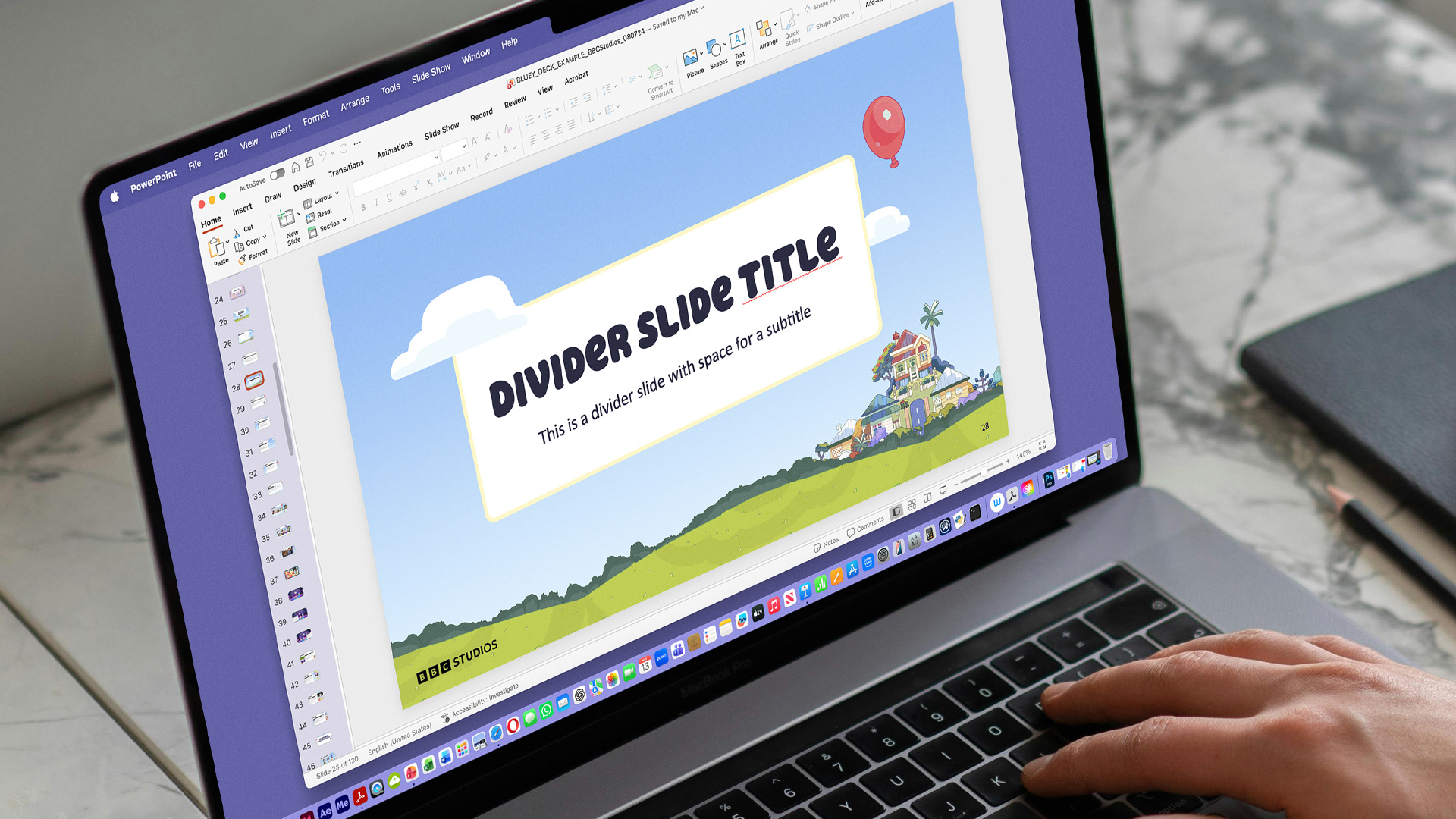Click the Undo arrow icon
Viewport: 1456px width, 819px height.
pyautogui.click(x=322, y=156)
